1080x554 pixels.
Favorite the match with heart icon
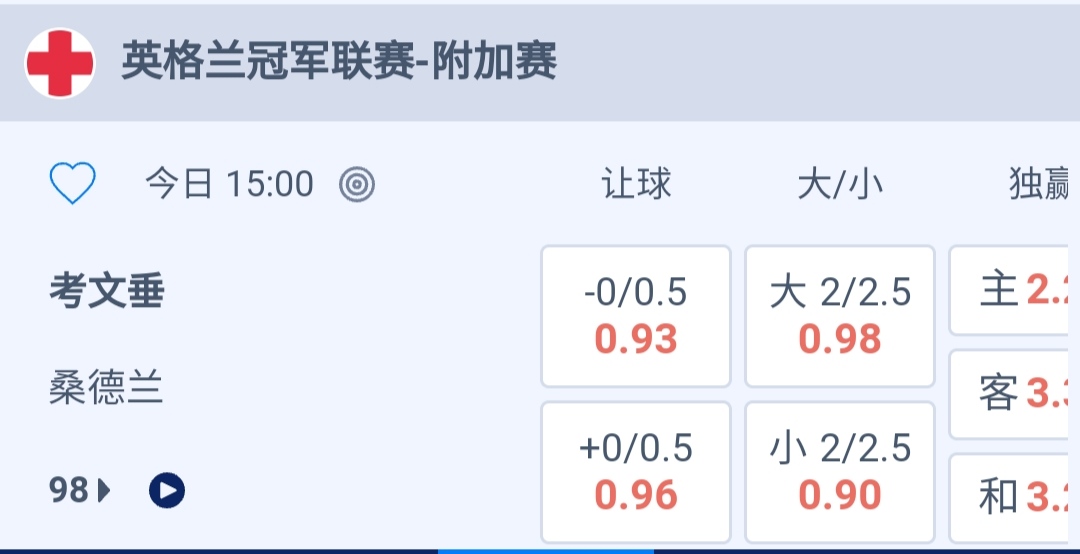coord(73,184)
